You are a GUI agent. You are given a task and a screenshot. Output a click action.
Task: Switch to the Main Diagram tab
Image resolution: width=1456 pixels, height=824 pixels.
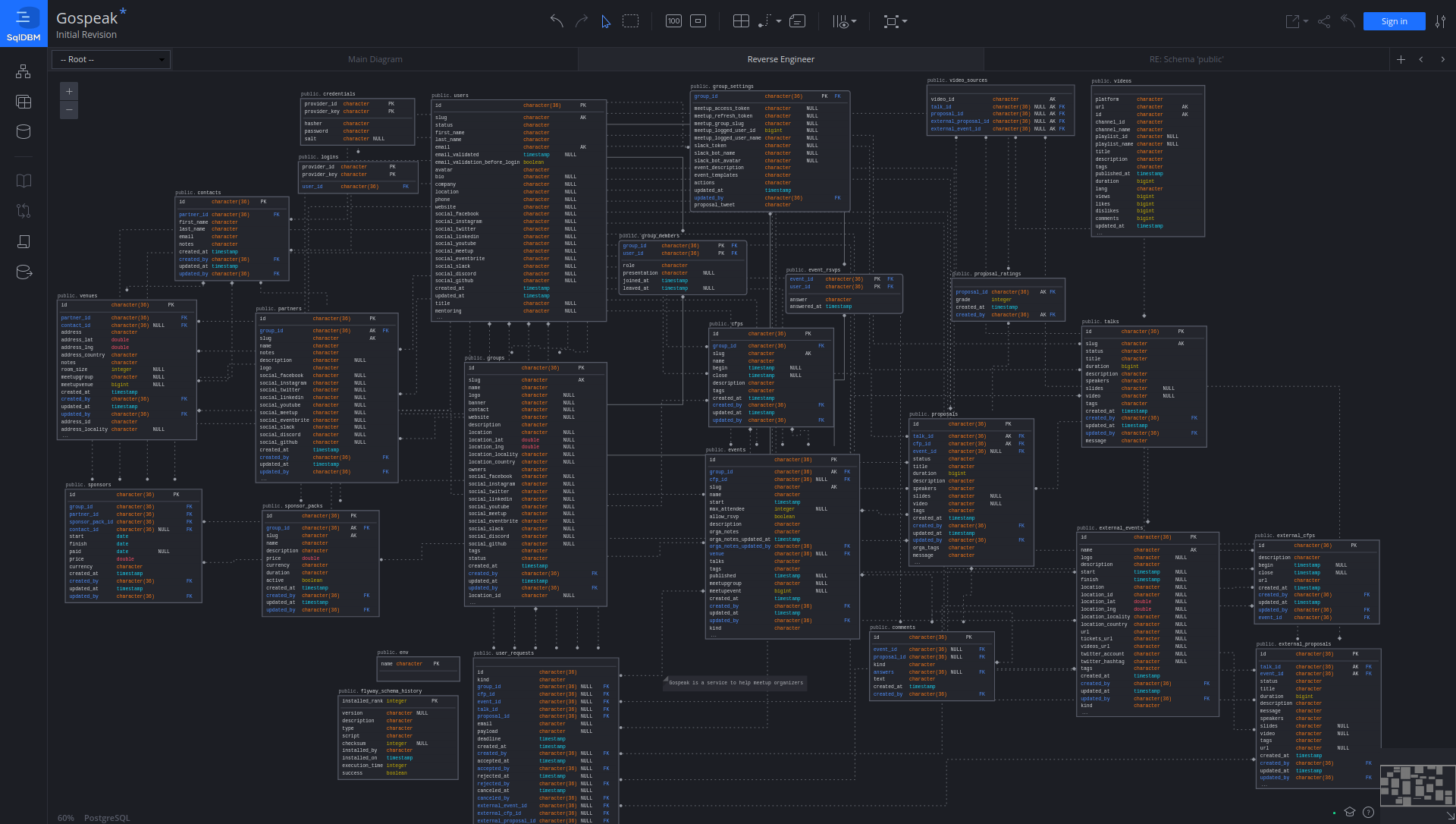(375, 59)
